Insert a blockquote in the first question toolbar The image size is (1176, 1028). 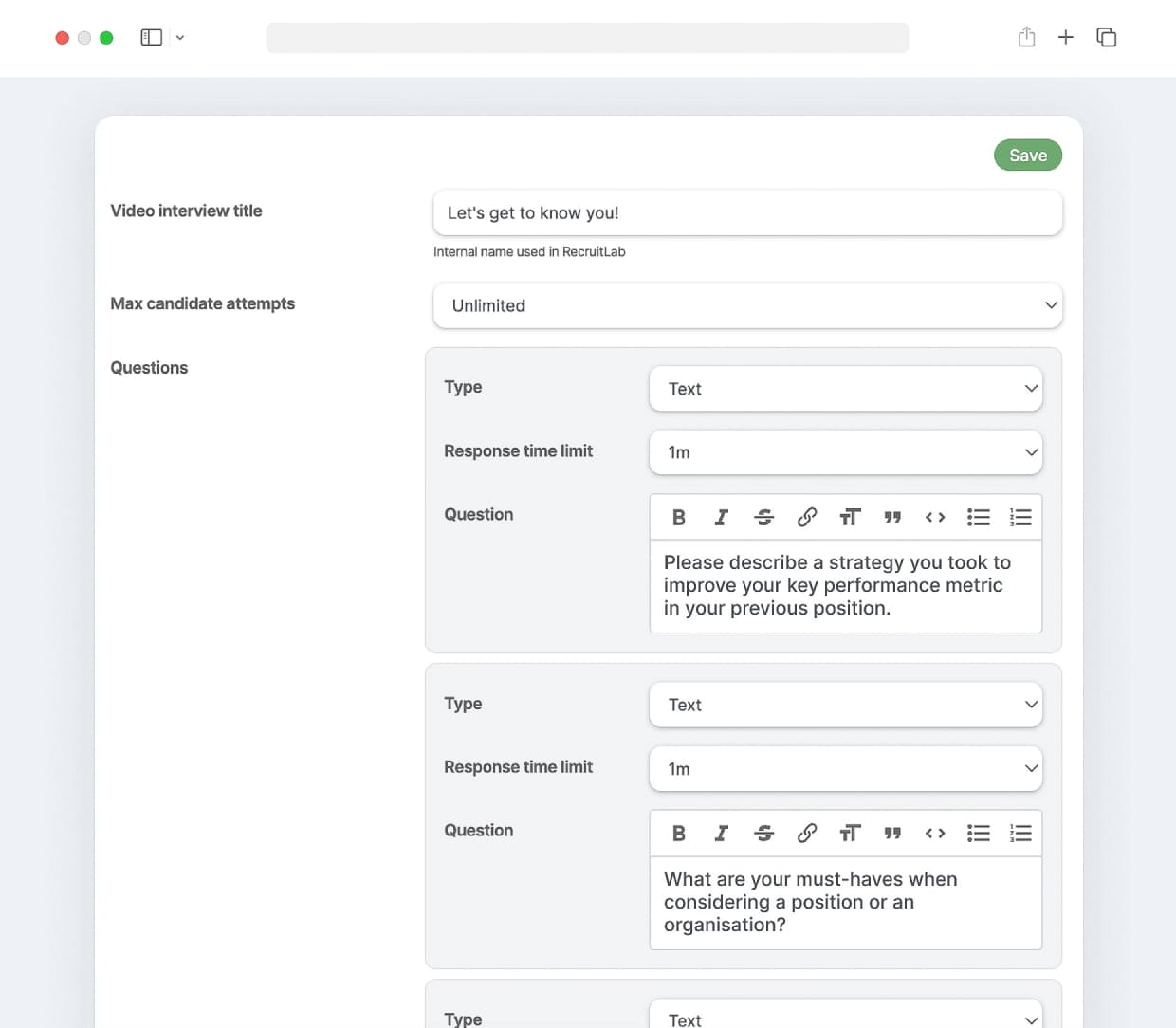point(892,517)
